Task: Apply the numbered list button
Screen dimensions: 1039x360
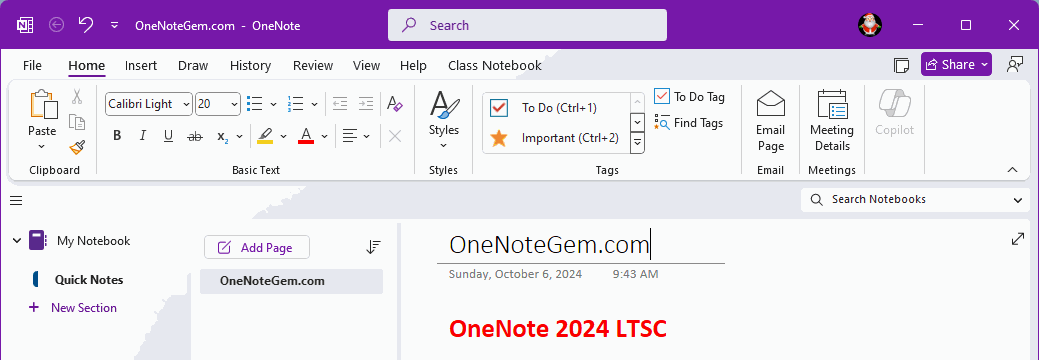Action: 296,104
